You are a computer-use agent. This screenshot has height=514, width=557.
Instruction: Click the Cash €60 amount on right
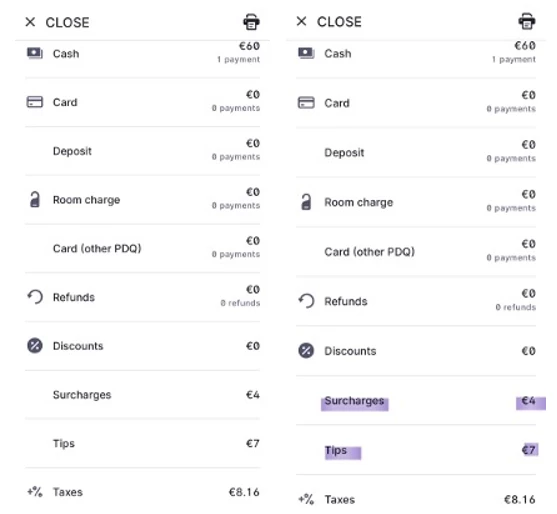tap(525, 45)
